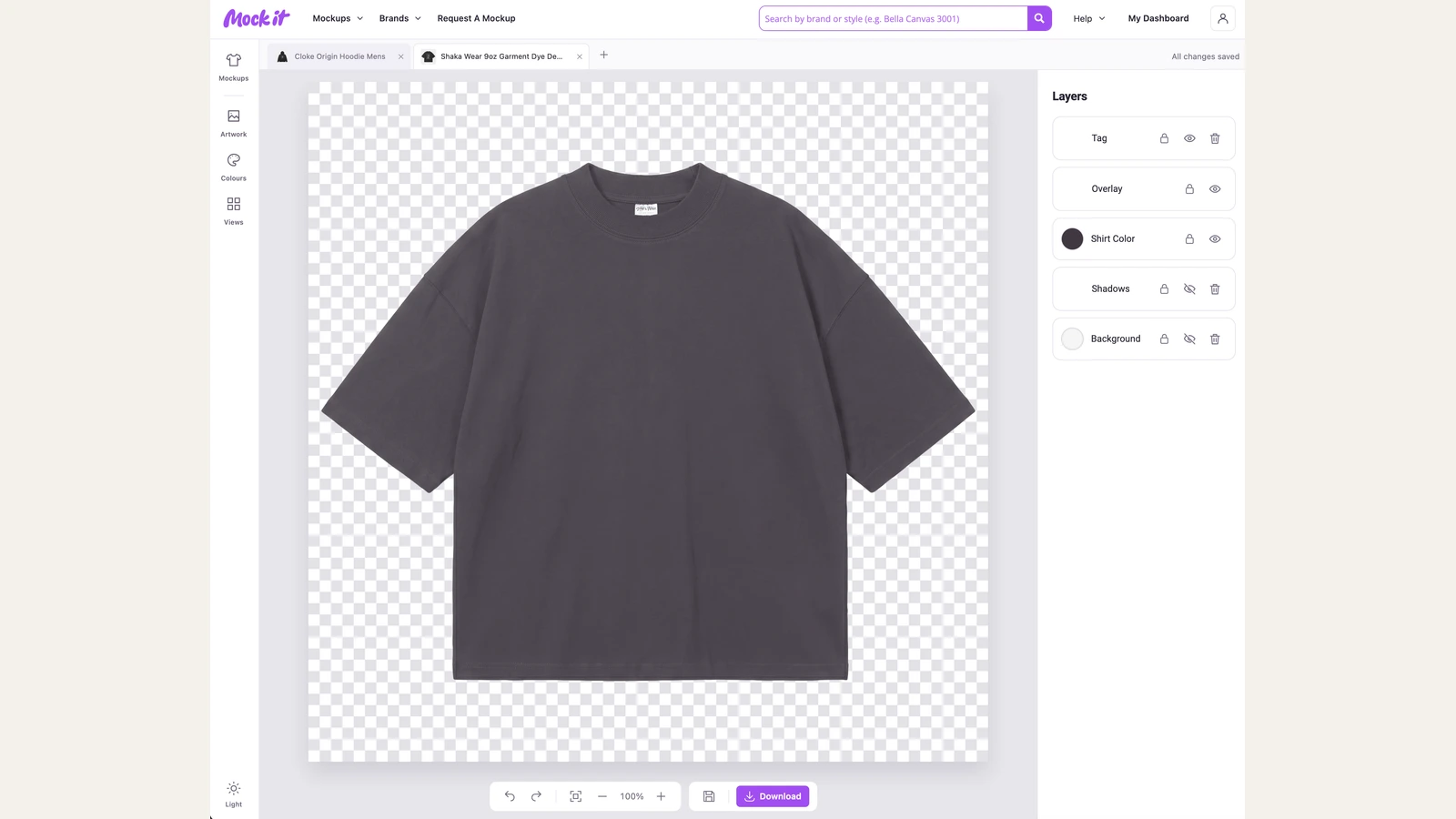This screenshot has width=1456, height=819.
Task: Open the Views sidebar panel
Action: (234, 211)
